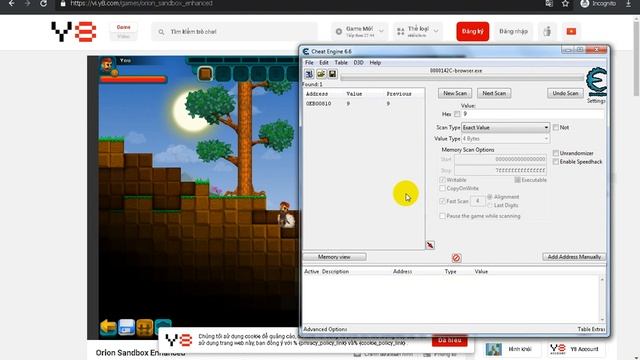Click the Stop address field
Screen dimensions: 640x360
click(500, 170)
